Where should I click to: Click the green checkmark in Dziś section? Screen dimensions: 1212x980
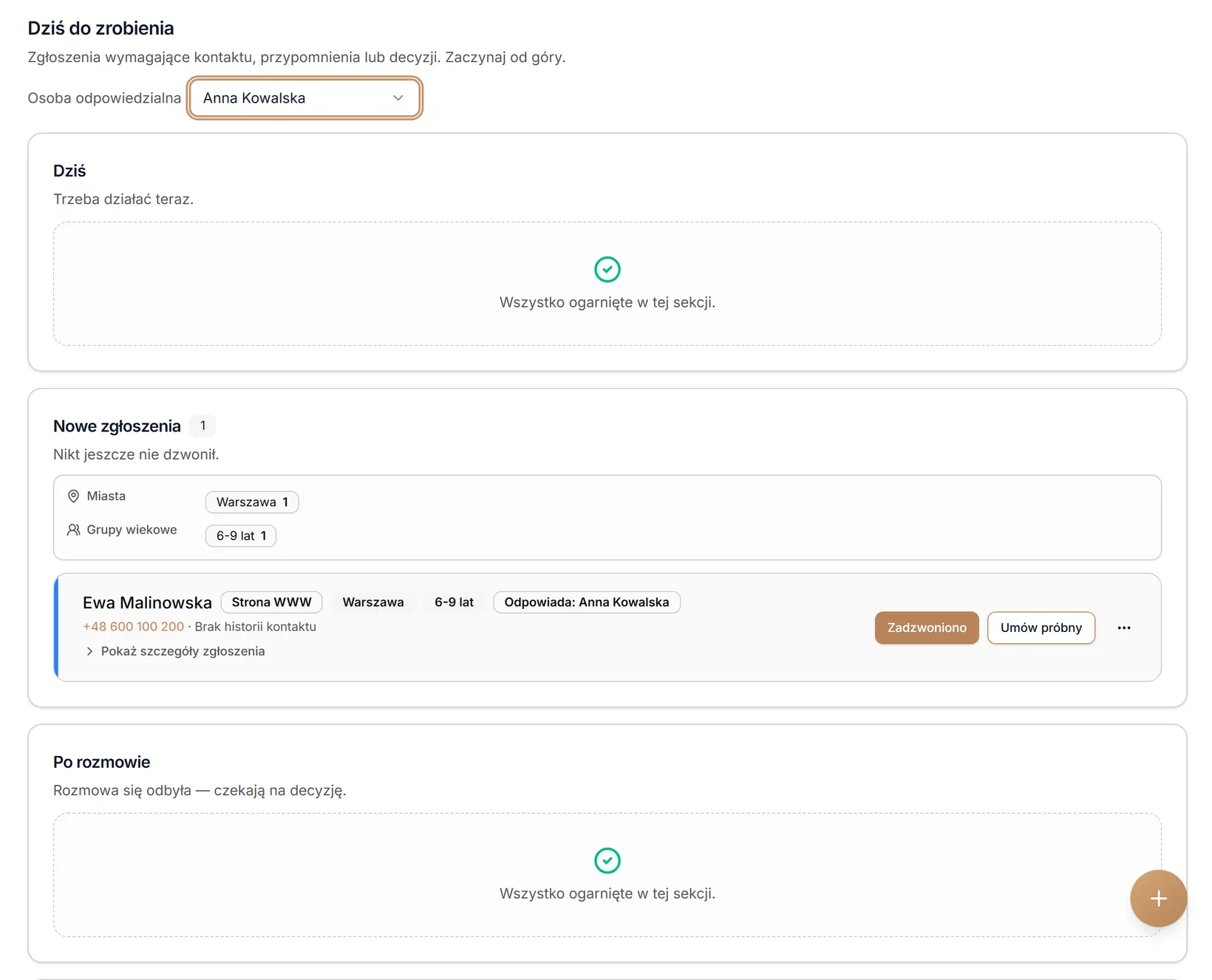(607, 269)
